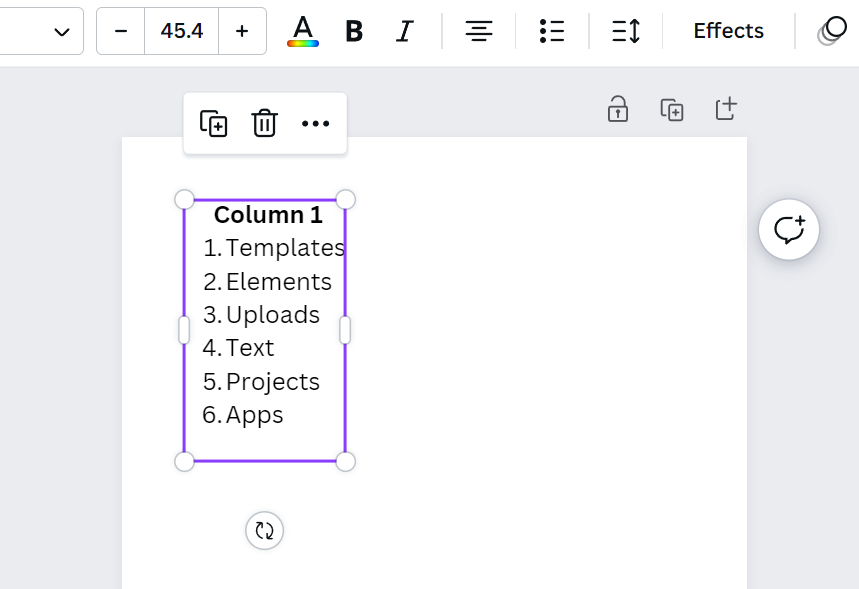Open line spacing options
This screenshot has height=589, width=859.
tap(626, 31)
